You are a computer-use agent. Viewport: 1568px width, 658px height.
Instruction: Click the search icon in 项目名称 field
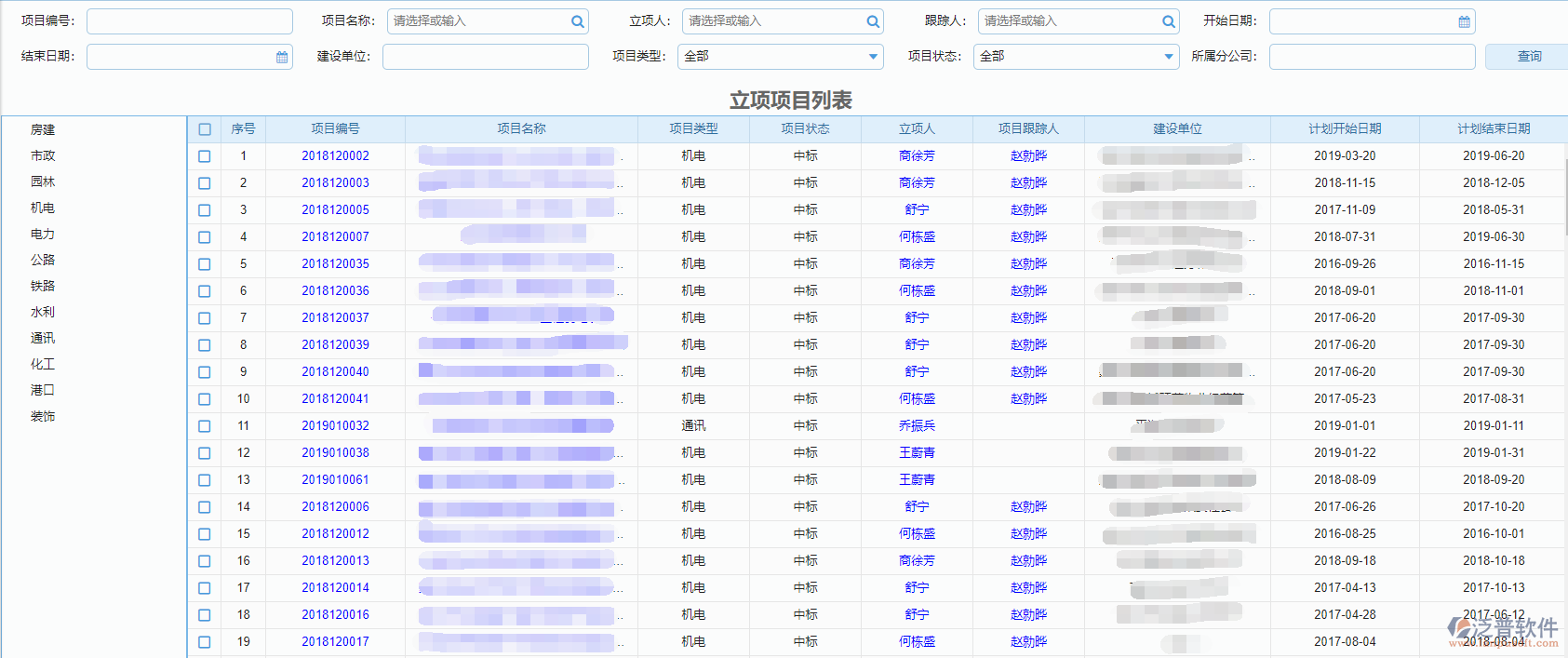(578, 21)
